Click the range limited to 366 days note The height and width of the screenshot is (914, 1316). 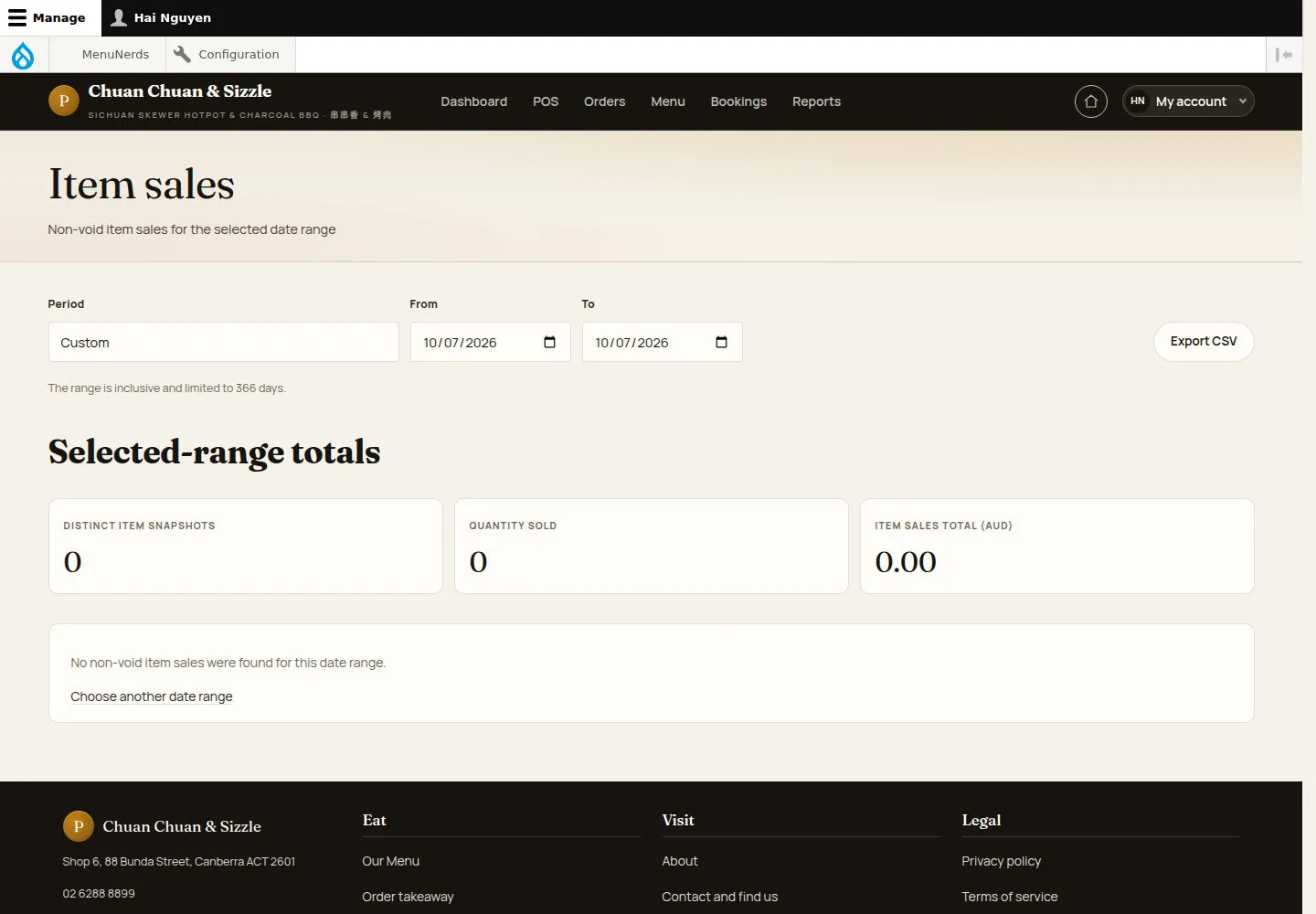(166, 388)
